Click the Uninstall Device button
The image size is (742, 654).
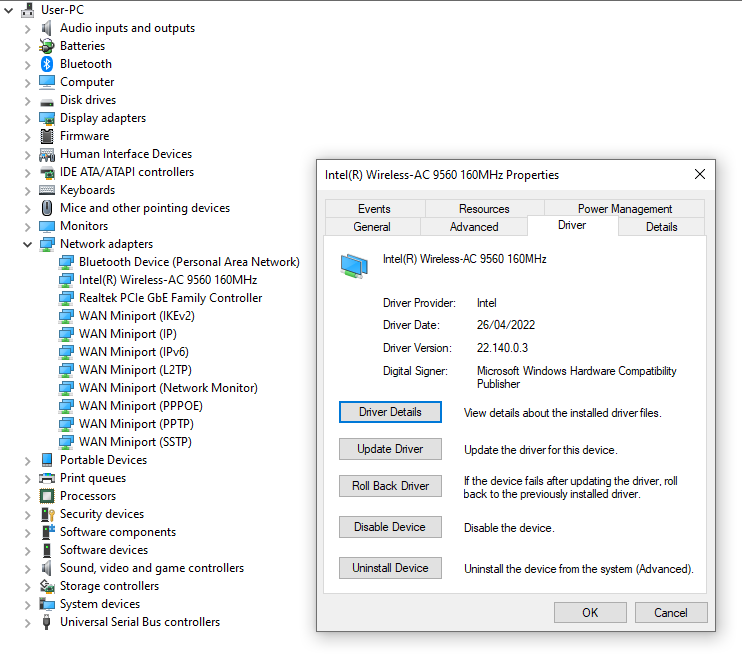pos(390,568)
